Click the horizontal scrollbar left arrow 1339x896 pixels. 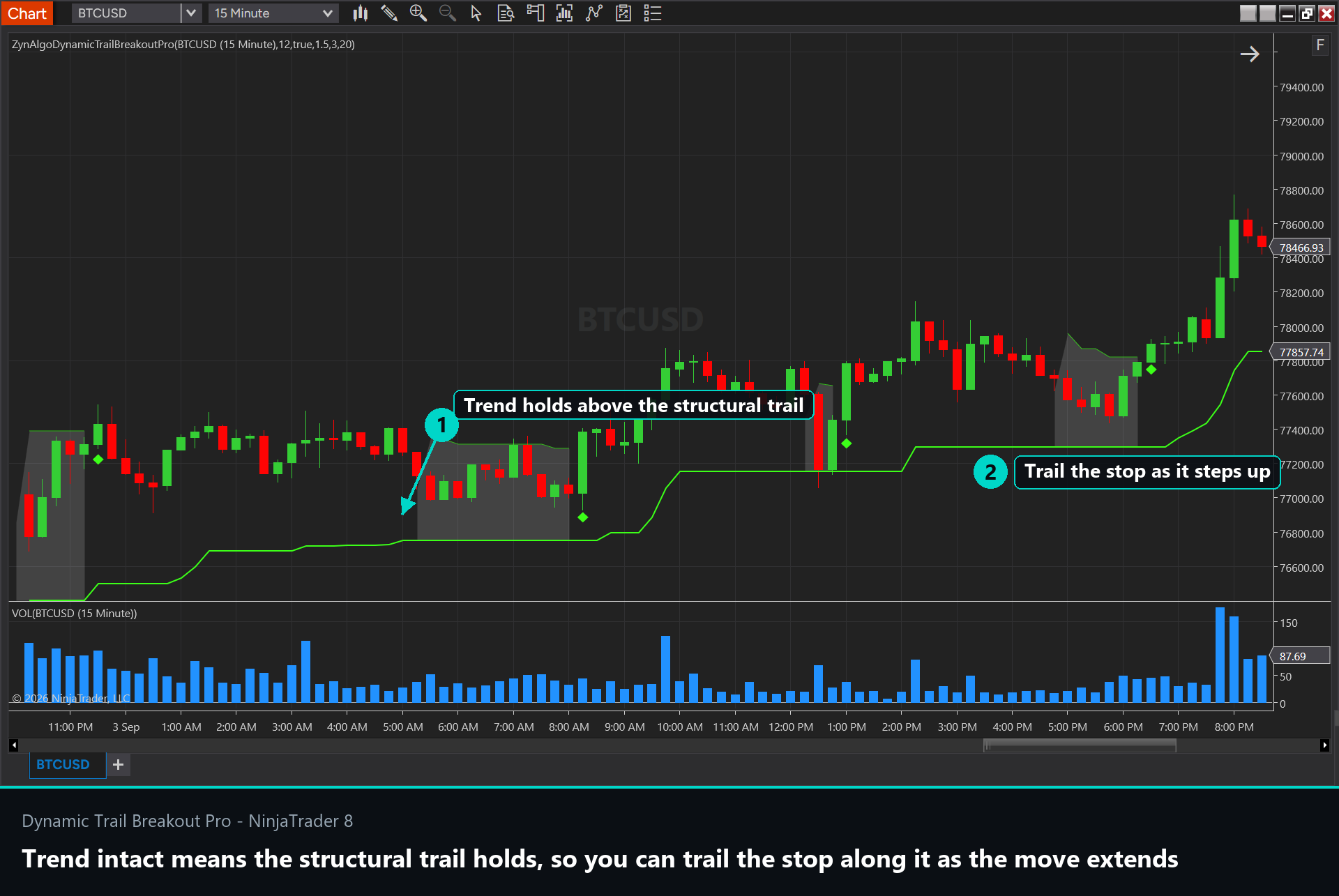(13, 745)
